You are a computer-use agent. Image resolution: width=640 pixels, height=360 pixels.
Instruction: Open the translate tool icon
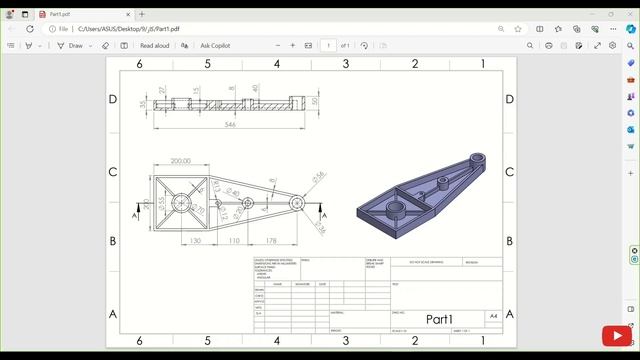[x=184, y=46]
